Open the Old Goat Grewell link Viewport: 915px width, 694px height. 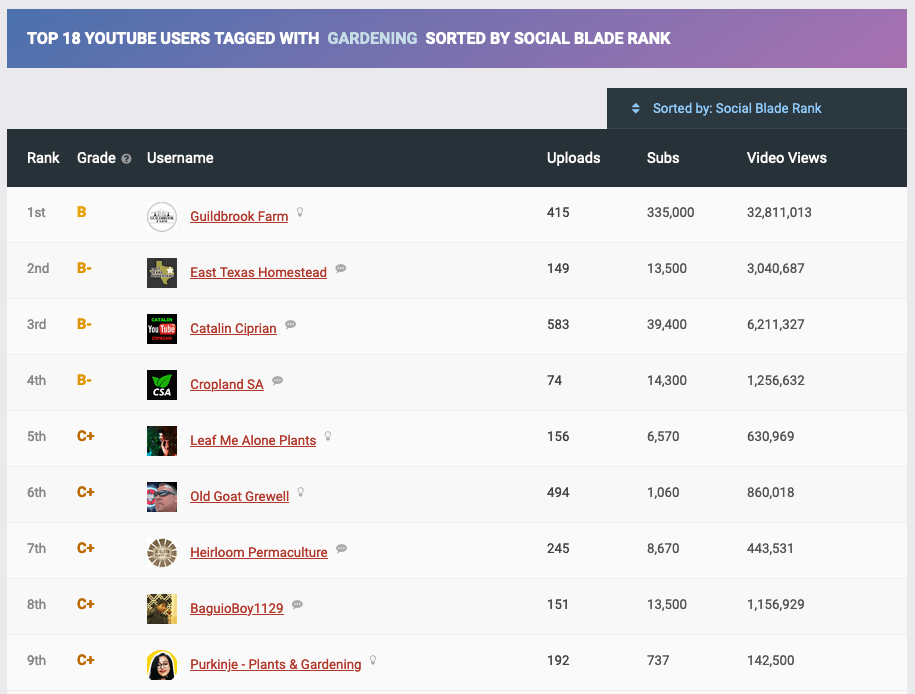(x=239, y=497)
